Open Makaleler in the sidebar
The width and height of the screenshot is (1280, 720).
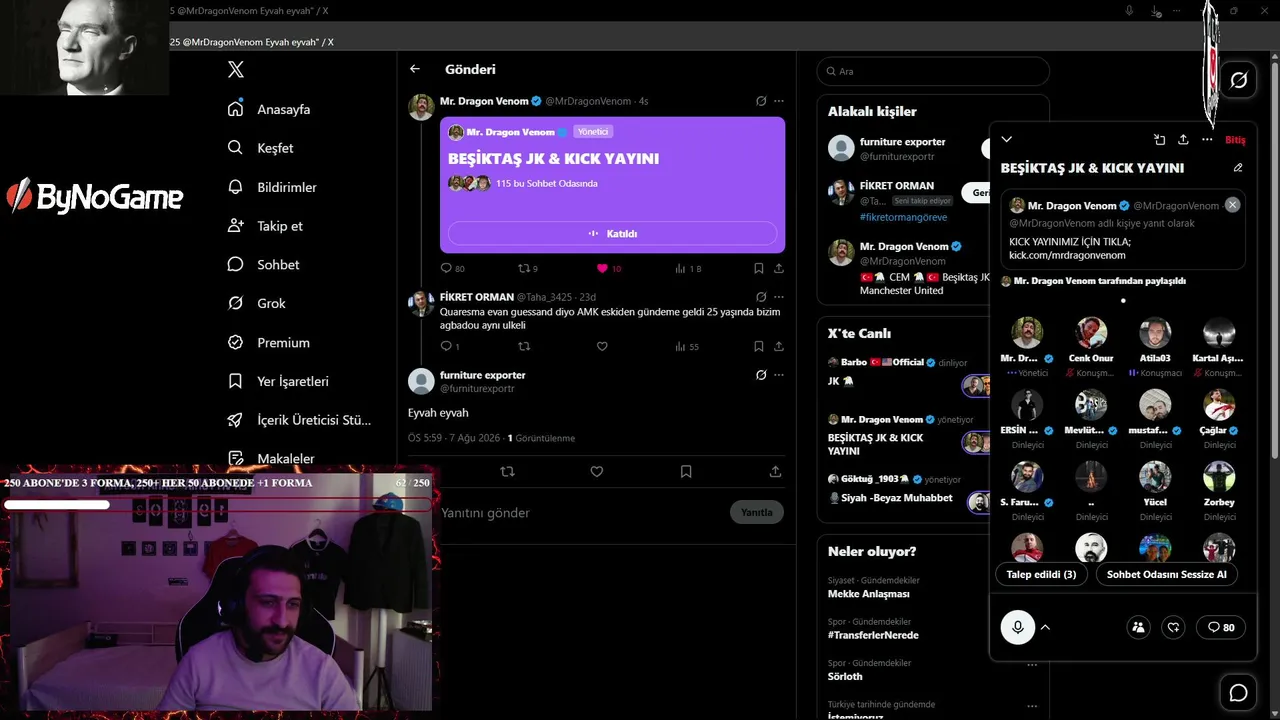click(x=271, y=459)
